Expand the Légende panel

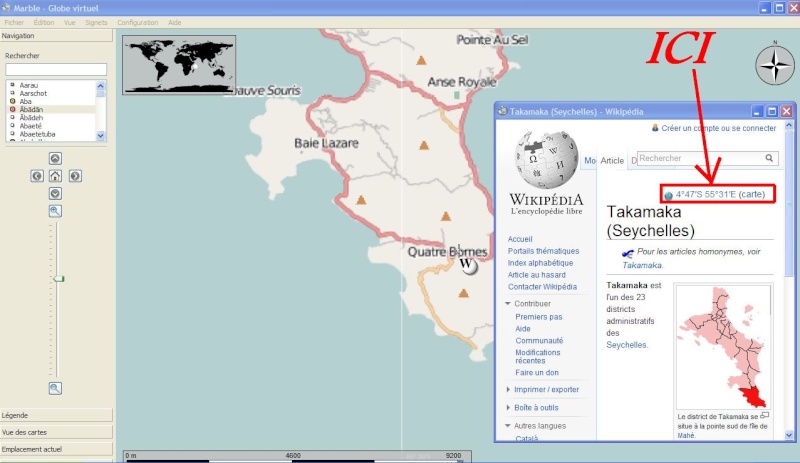point(56,415)
